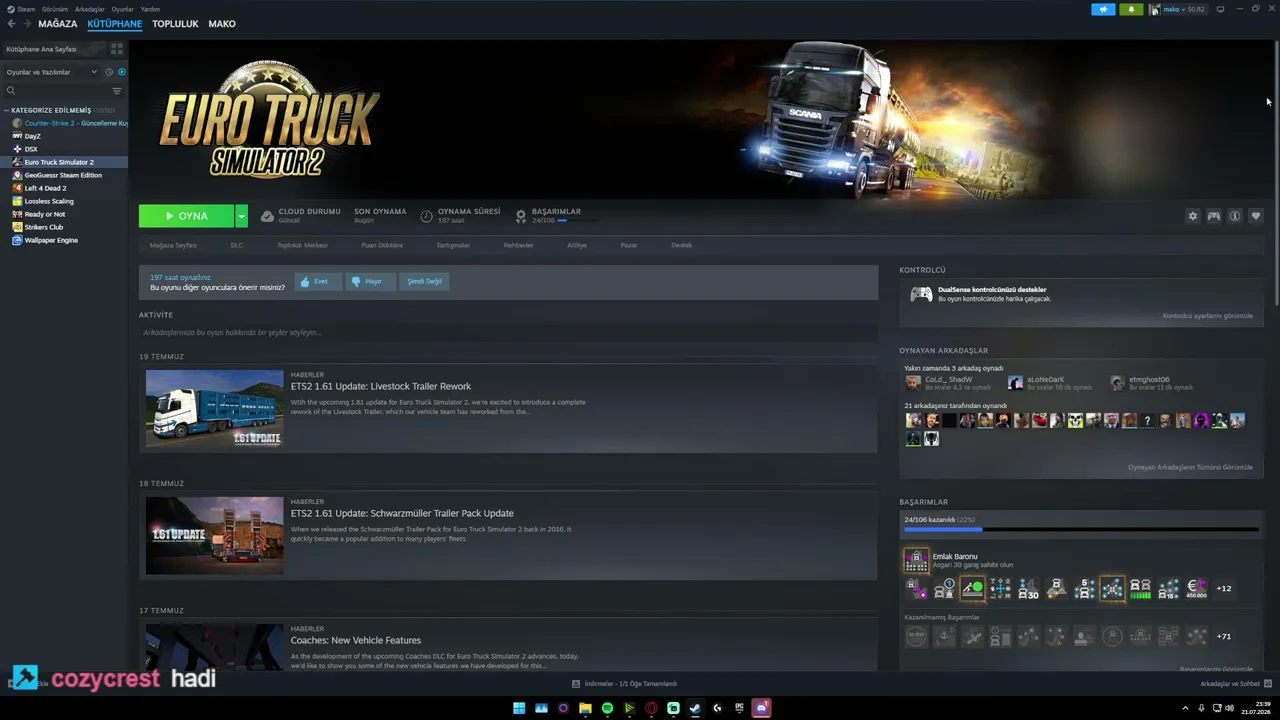
Task: Add game to favorites heart icon
Action: [x=1256, y=216]
